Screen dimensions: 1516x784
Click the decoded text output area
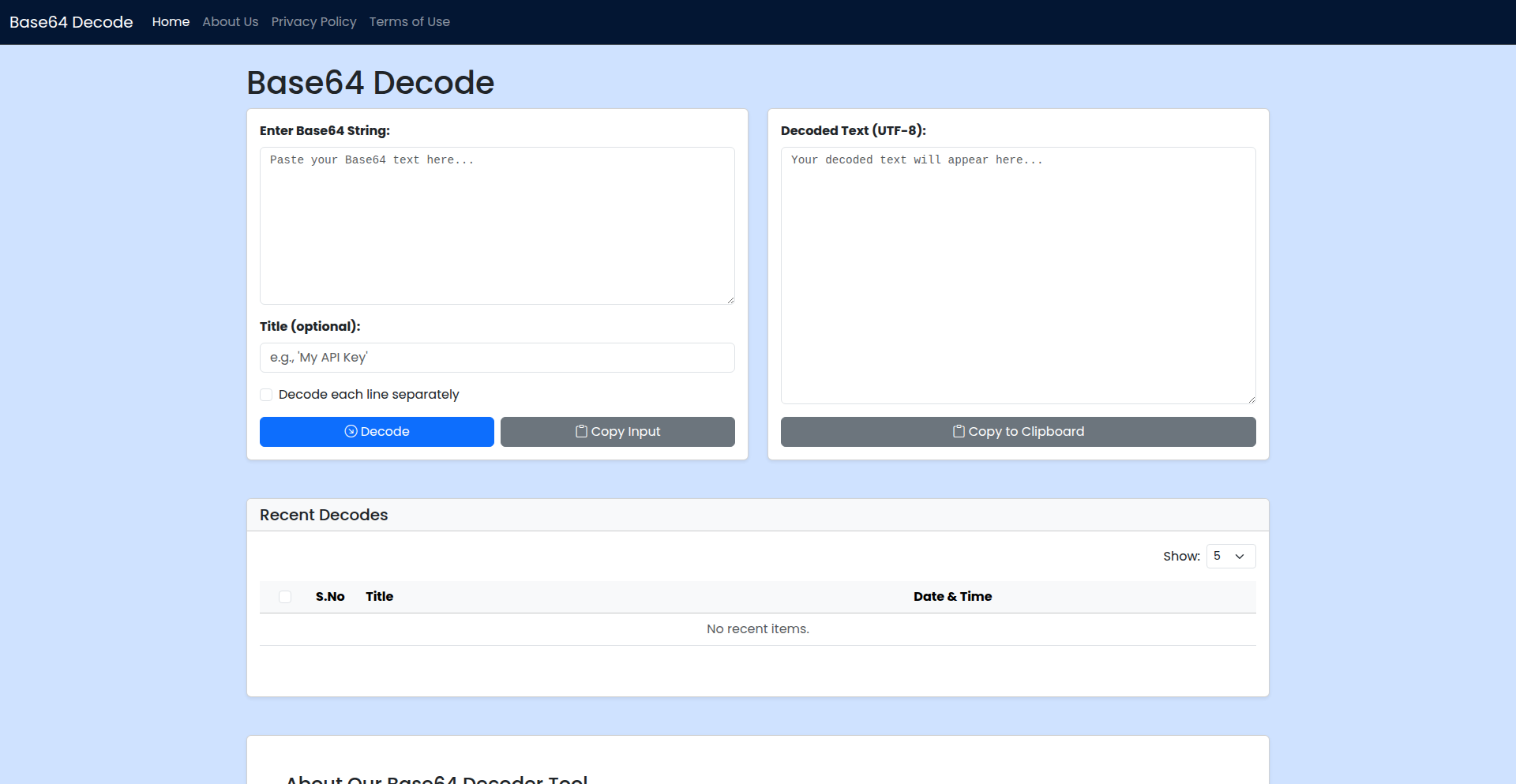tap(1018, 276)
